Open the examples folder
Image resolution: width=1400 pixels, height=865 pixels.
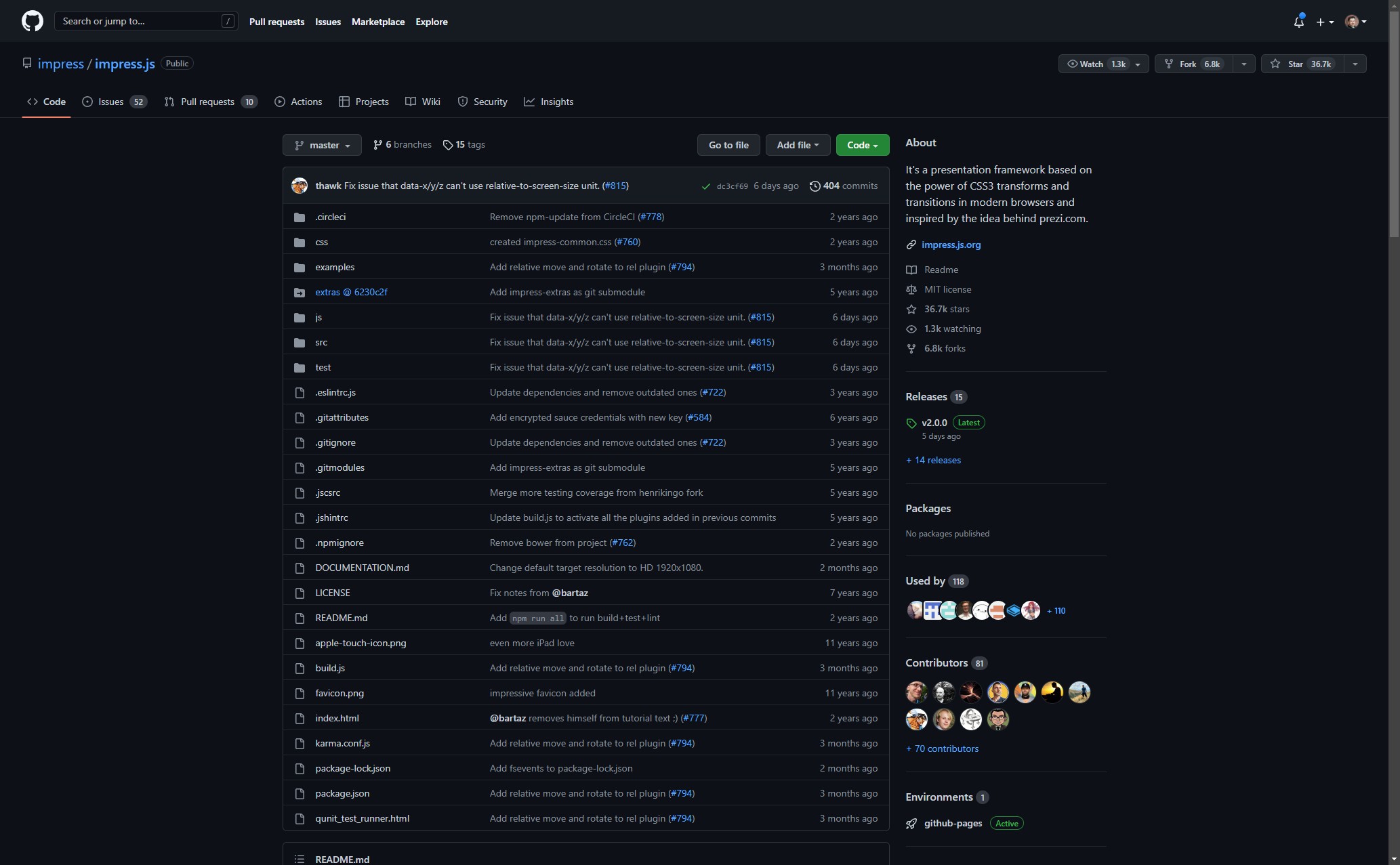point(335,267)
